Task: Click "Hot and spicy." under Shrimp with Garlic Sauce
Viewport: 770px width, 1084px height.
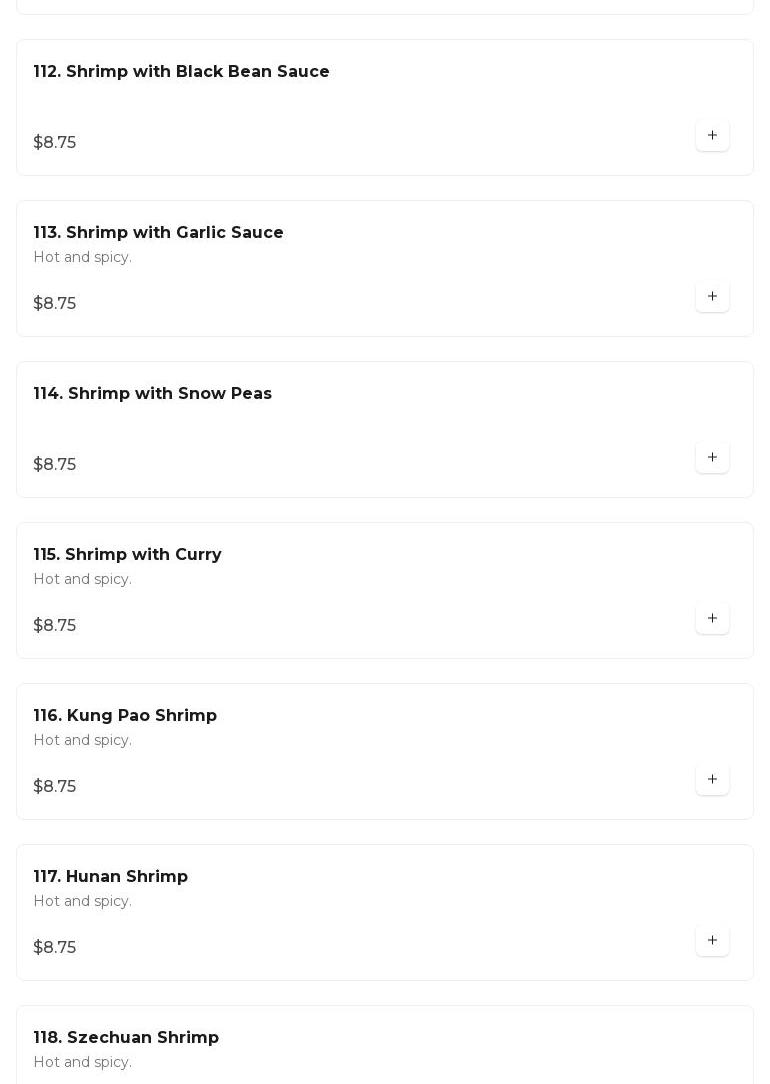Action: [x=82, y=258]
